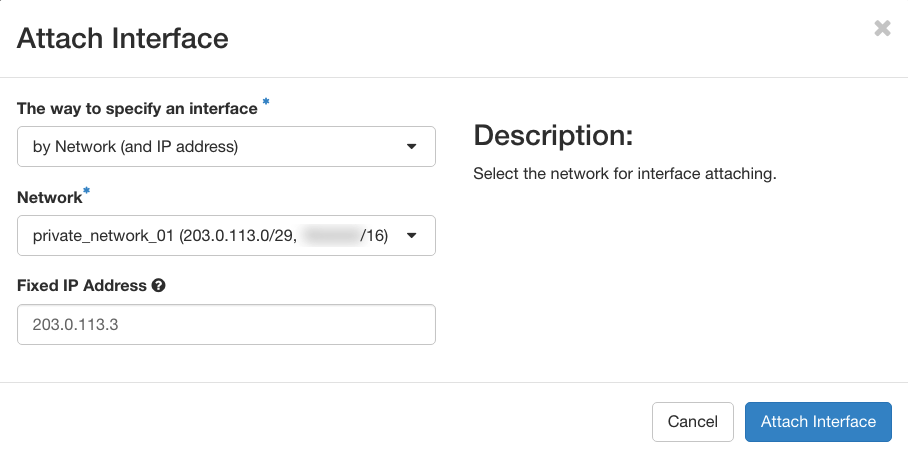The height and width of the screenshot is (458, 908).
Task: Click the Cancel button
Action: [693, 422]
